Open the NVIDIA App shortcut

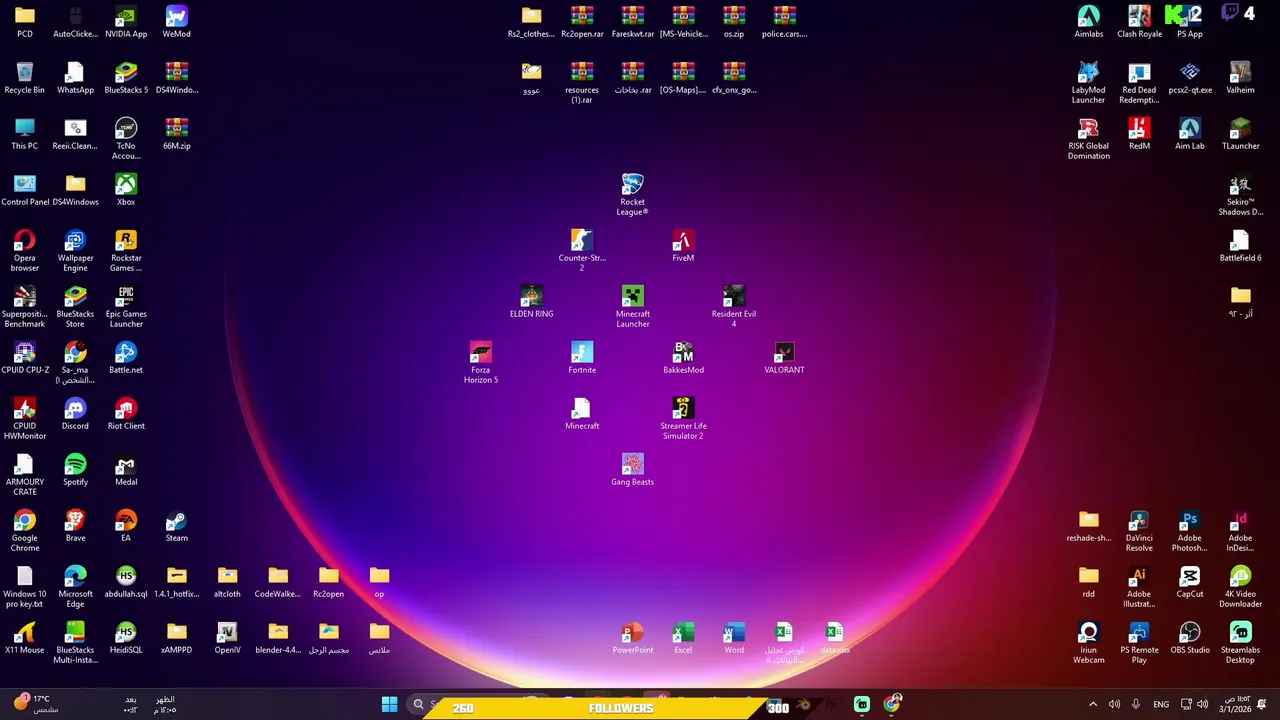point(126,22)
